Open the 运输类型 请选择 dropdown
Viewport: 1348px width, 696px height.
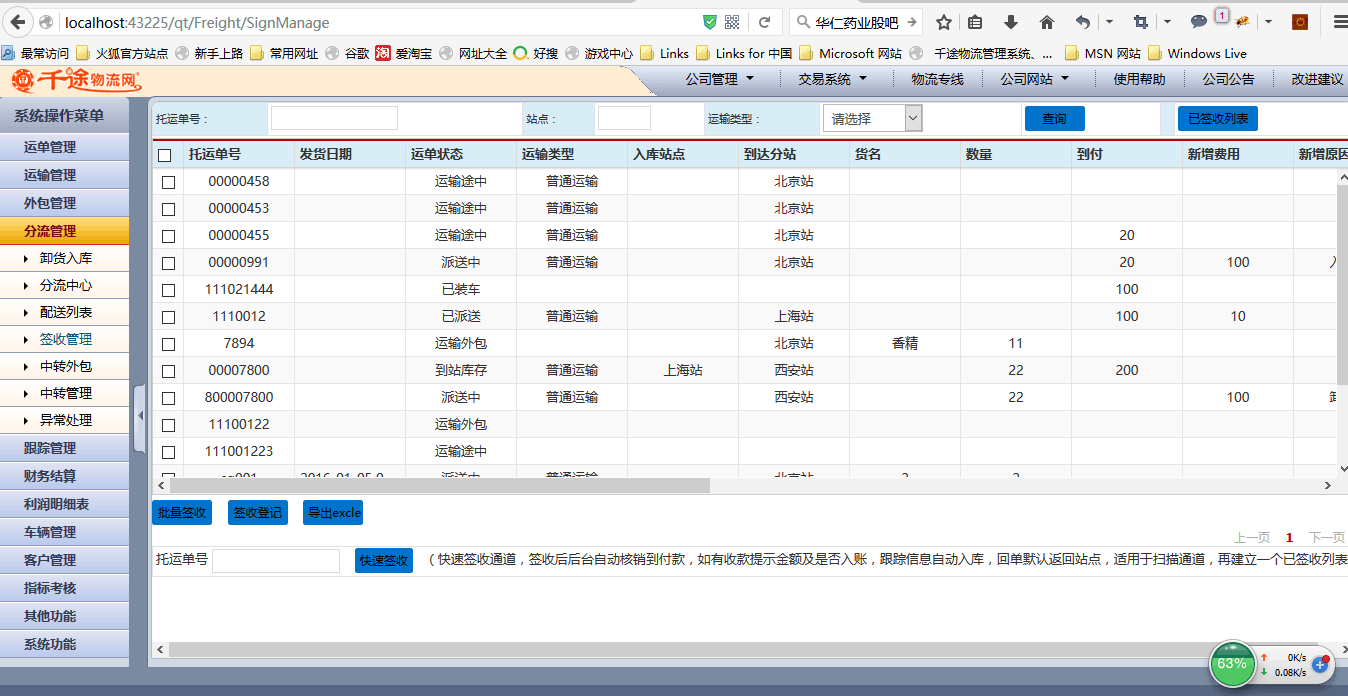872,118
